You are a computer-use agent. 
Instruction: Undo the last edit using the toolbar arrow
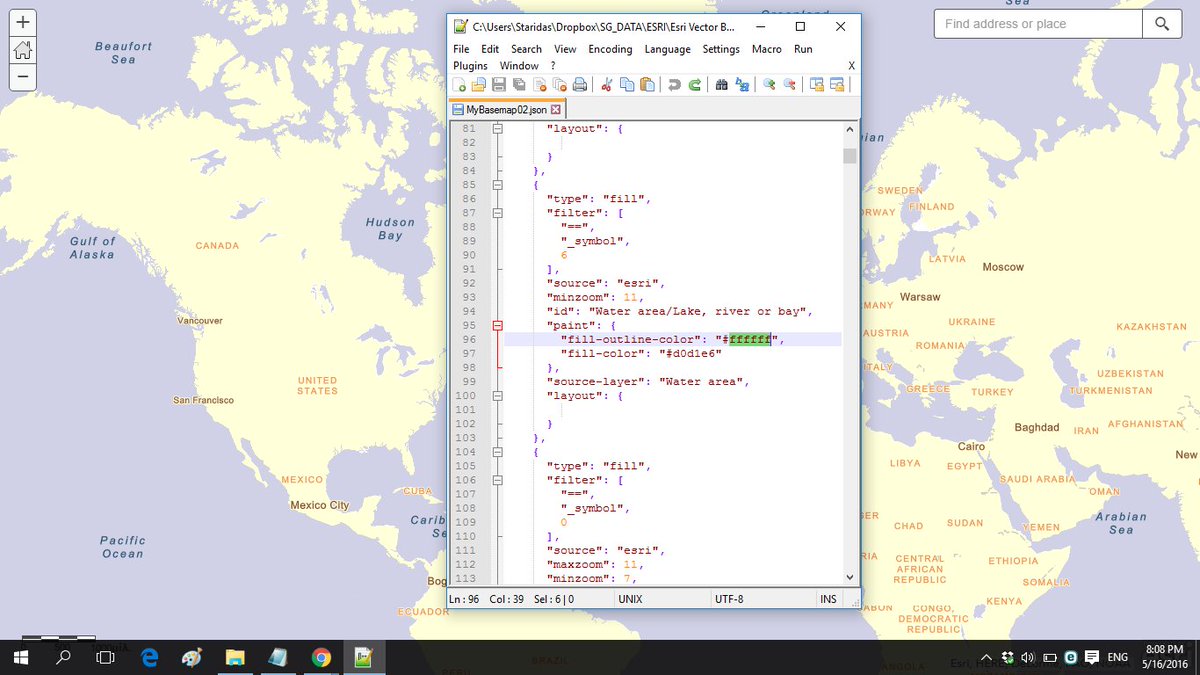point(674,85)
